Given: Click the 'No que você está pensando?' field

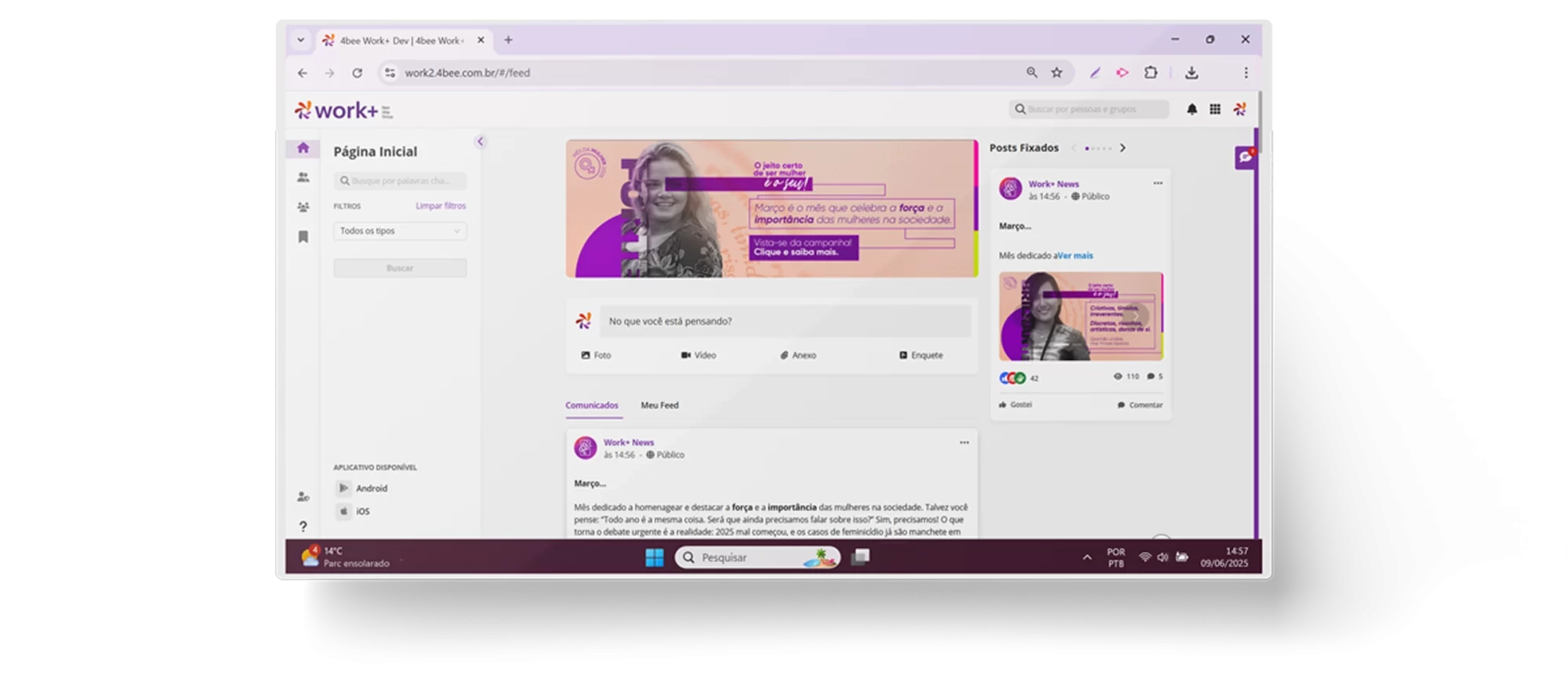Looking at the screenshot, I should [786, 321].
